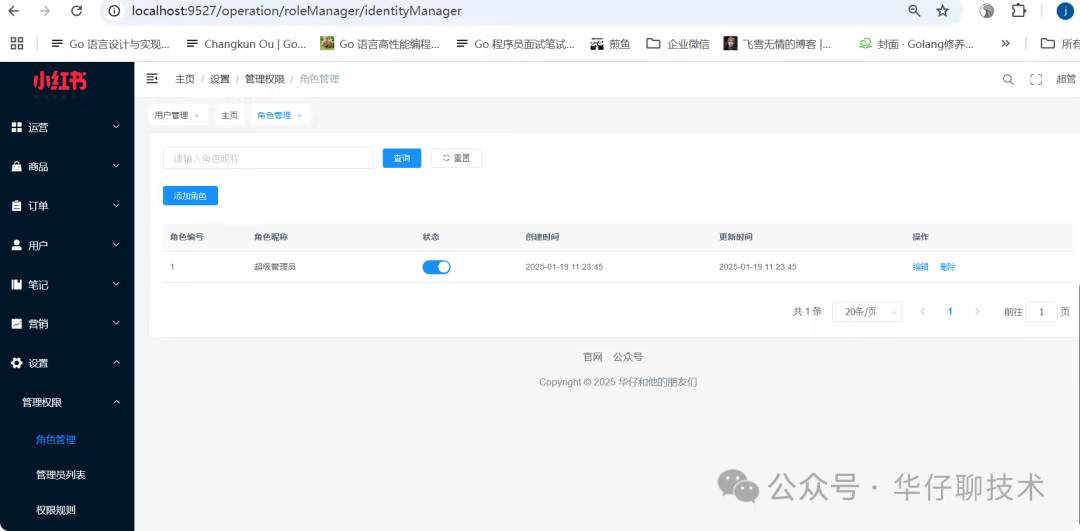This screenshot has height=531, width=1080.
Task: Click 管理权限 in the breadcrumb
Action: (264, 79)
